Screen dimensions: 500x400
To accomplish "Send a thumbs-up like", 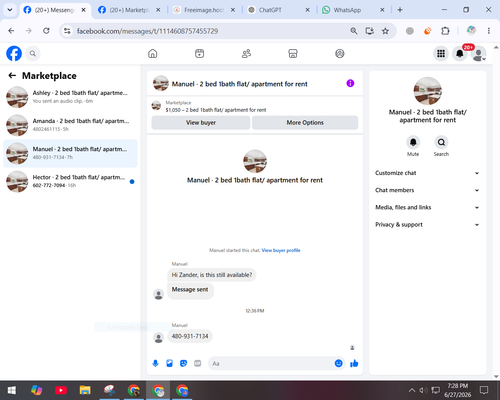I will (354, 363).
